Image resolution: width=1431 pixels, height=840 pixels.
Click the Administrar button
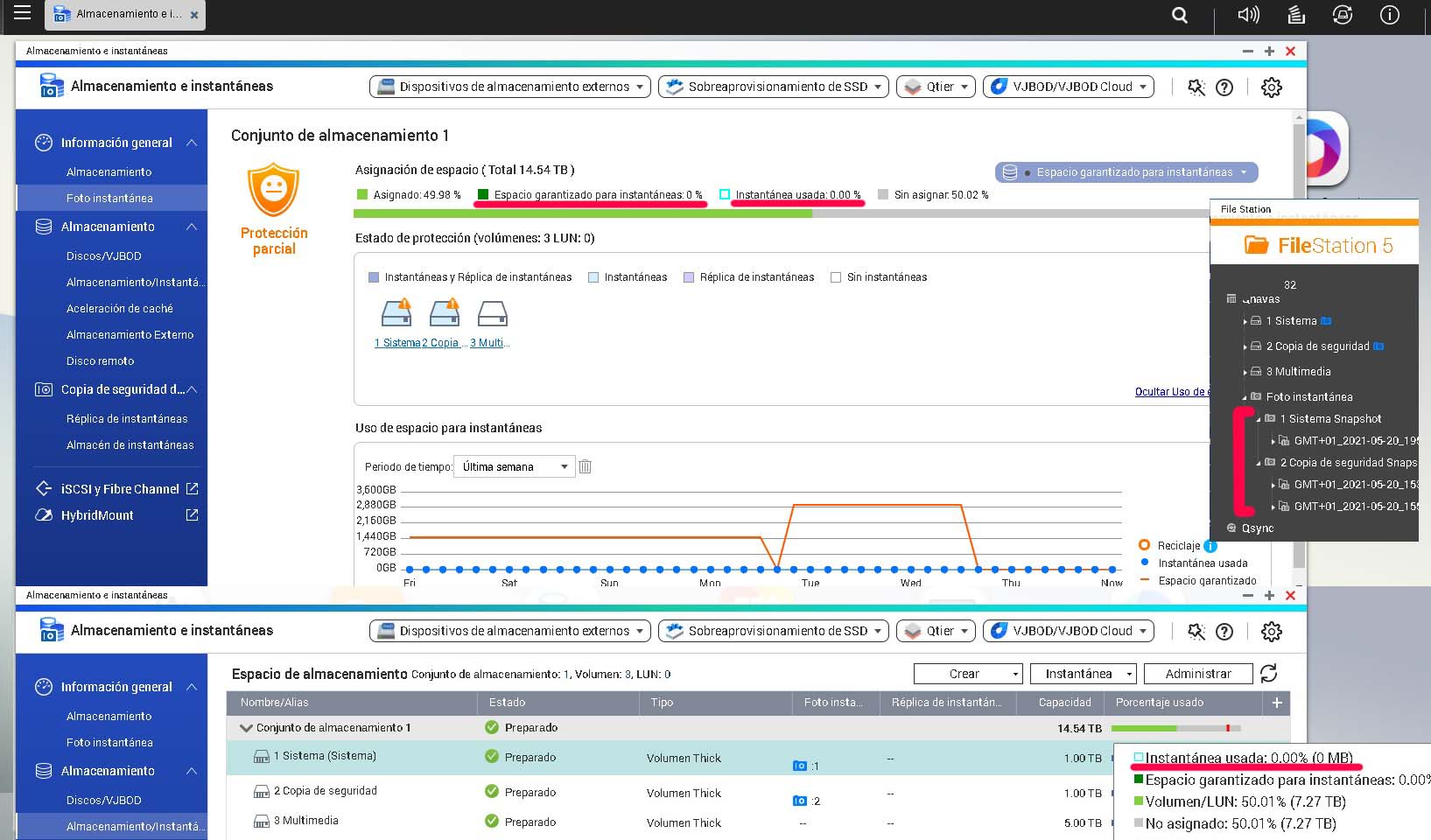(1198, 674)
